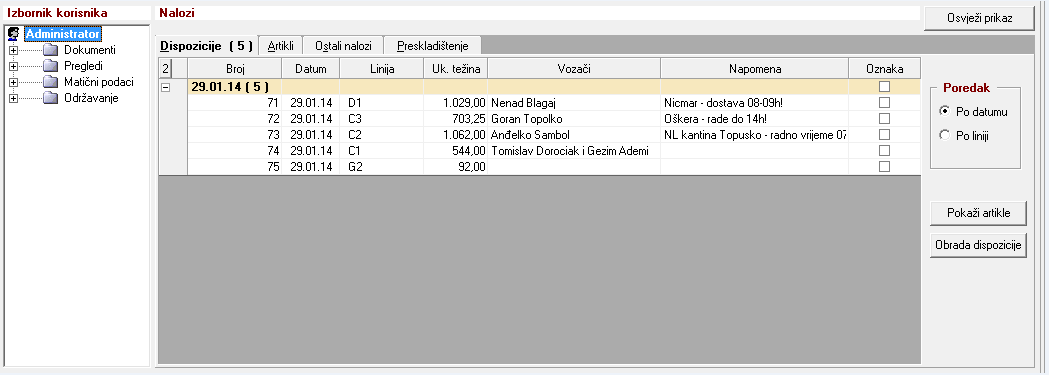1049x375 pixels.
Task: Click the Obrada dispozicije button
Action: coord(977,245)
